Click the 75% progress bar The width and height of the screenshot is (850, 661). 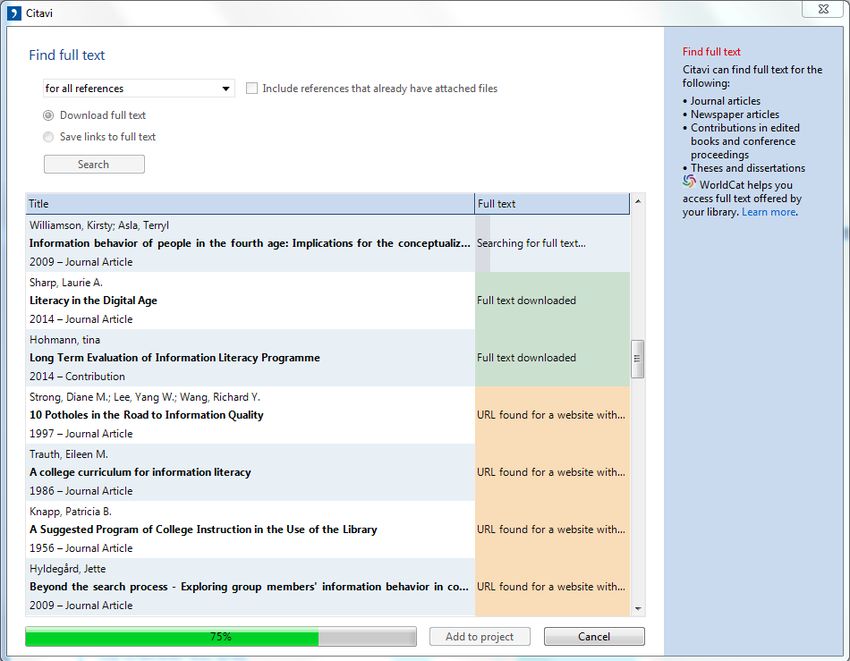coord(221,637)
